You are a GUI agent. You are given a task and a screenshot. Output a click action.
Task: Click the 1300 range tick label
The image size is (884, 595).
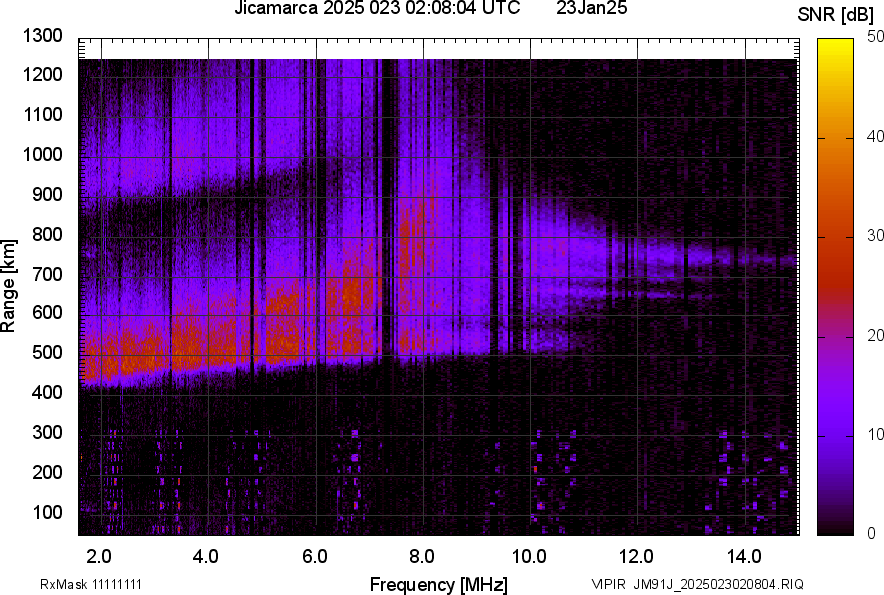[42, 36]
